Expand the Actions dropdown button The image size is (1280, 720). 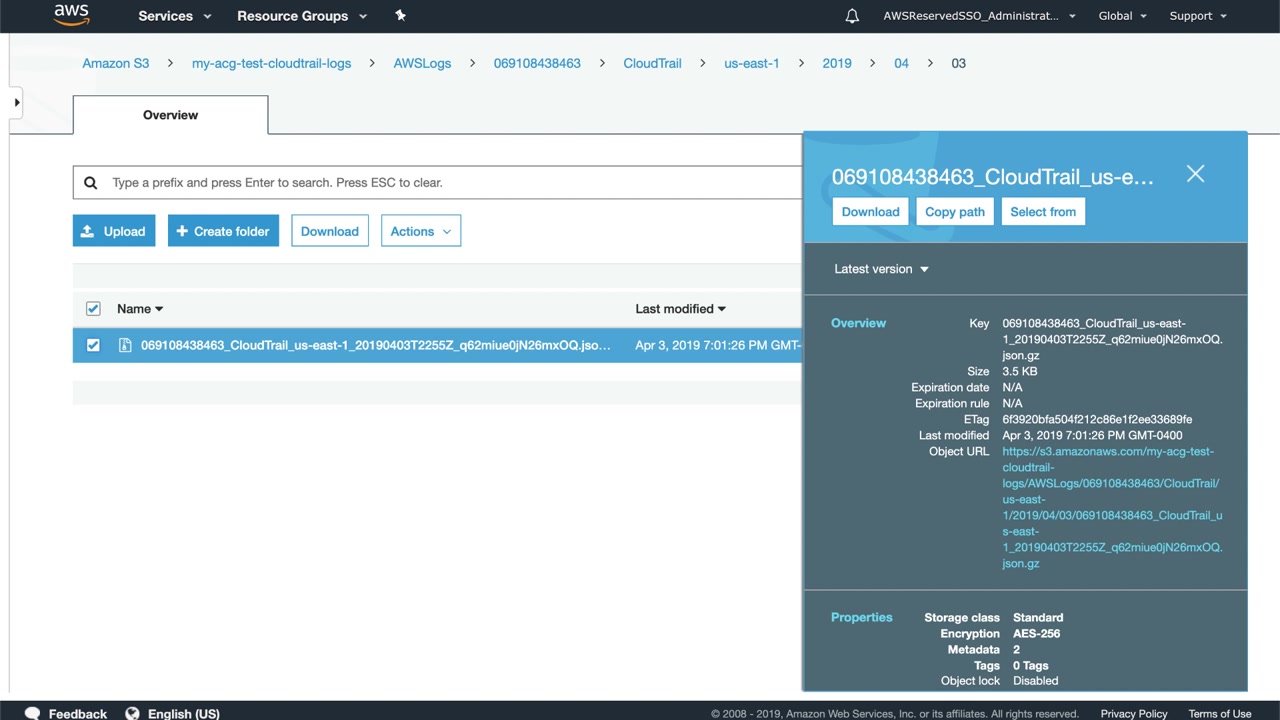tap(421, 231)
